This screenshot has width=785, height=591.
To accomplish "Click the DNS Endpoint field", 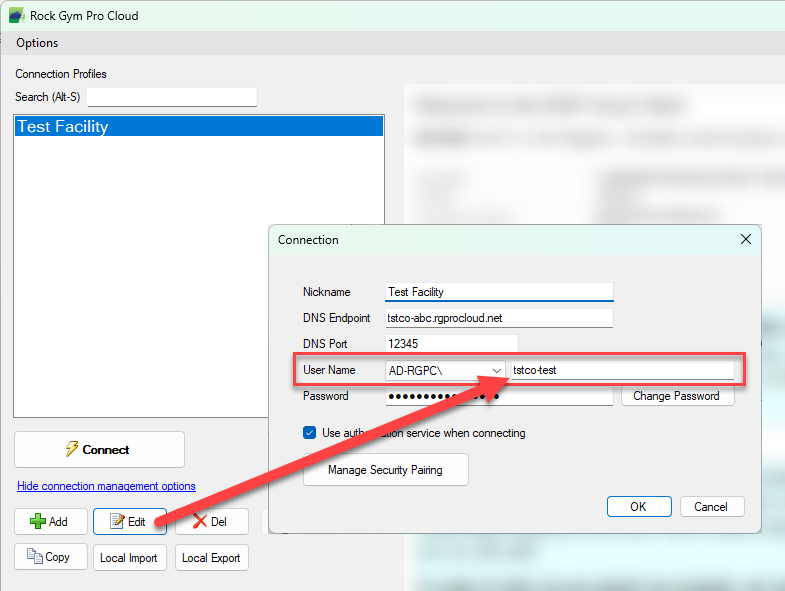I will (x=499, y=318).
